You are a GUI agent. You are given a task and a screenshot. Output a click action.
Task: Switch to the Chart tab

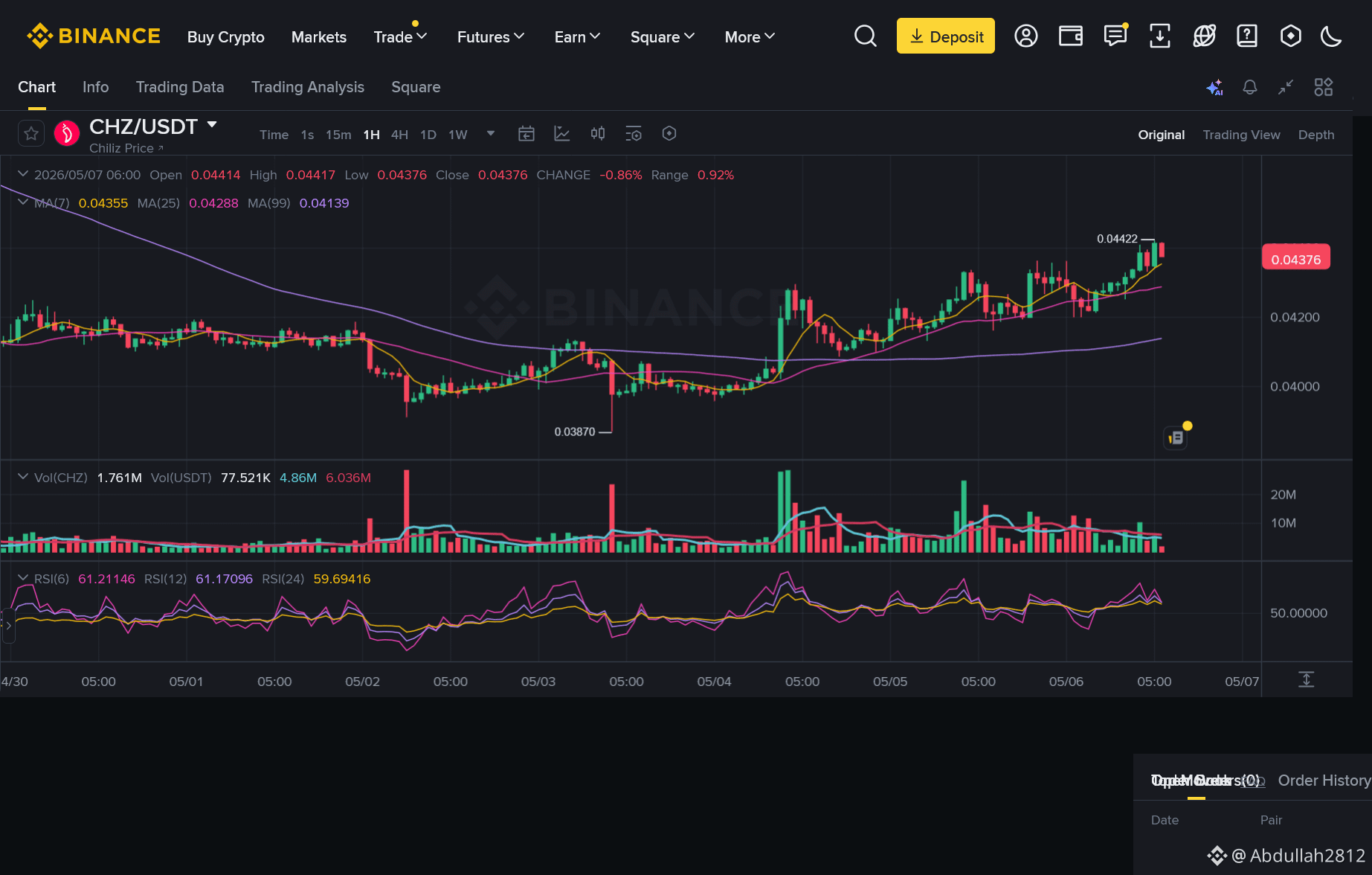tap(36, 87)
